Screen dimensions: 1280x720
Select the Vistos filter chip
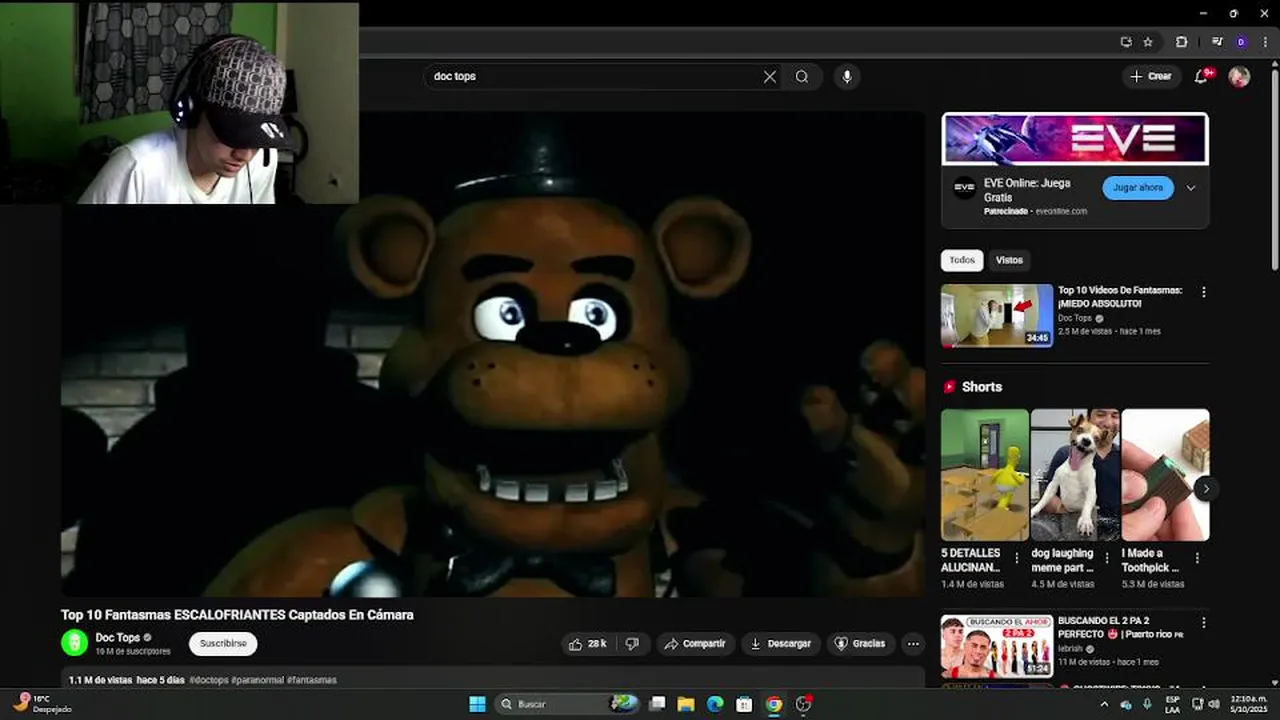[1009, 260]
